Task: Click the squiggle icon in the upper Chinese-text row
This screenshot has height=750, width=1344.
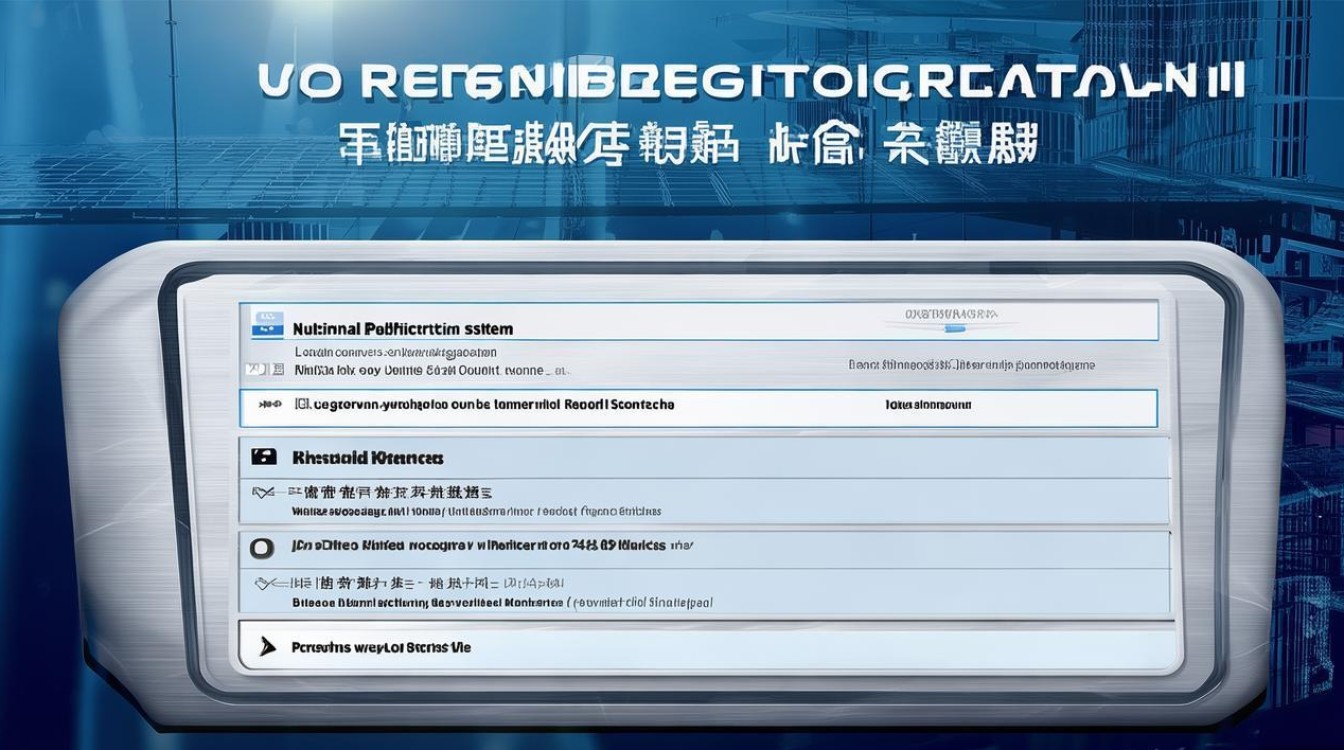Action: point(265,493)
